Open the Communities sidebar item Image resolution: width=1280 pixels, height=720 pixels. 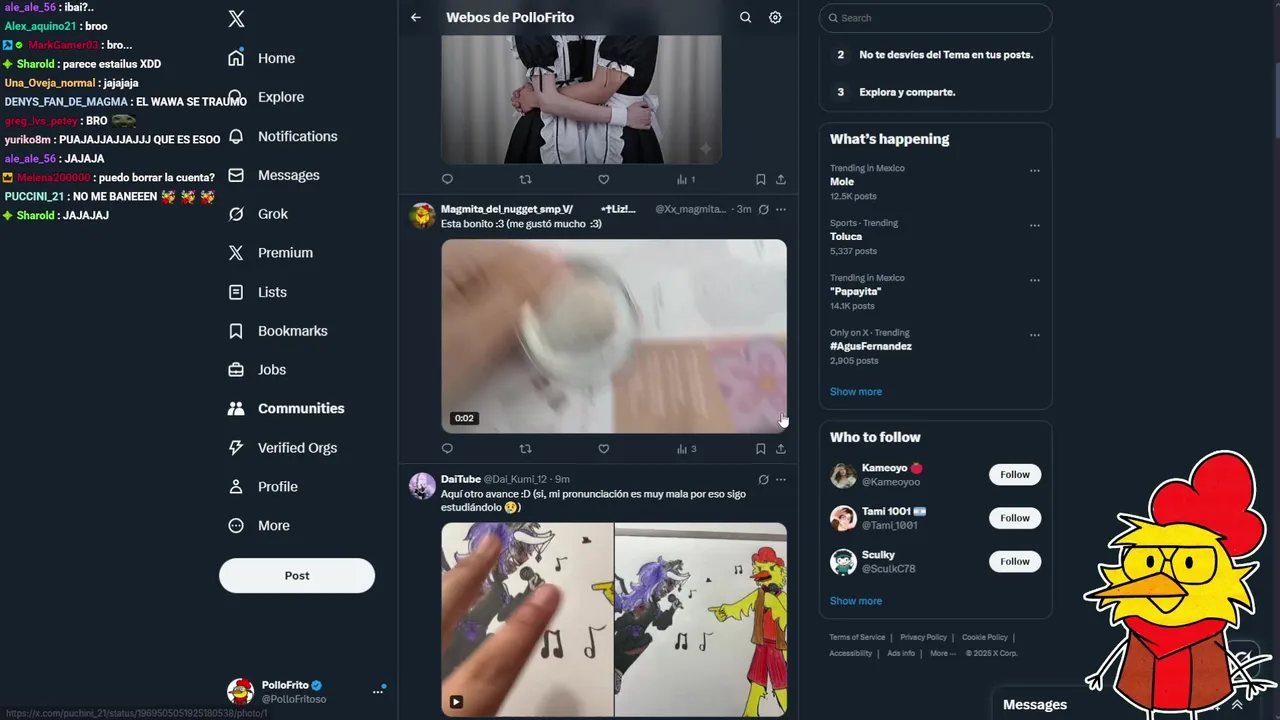[x=286, y=408]
